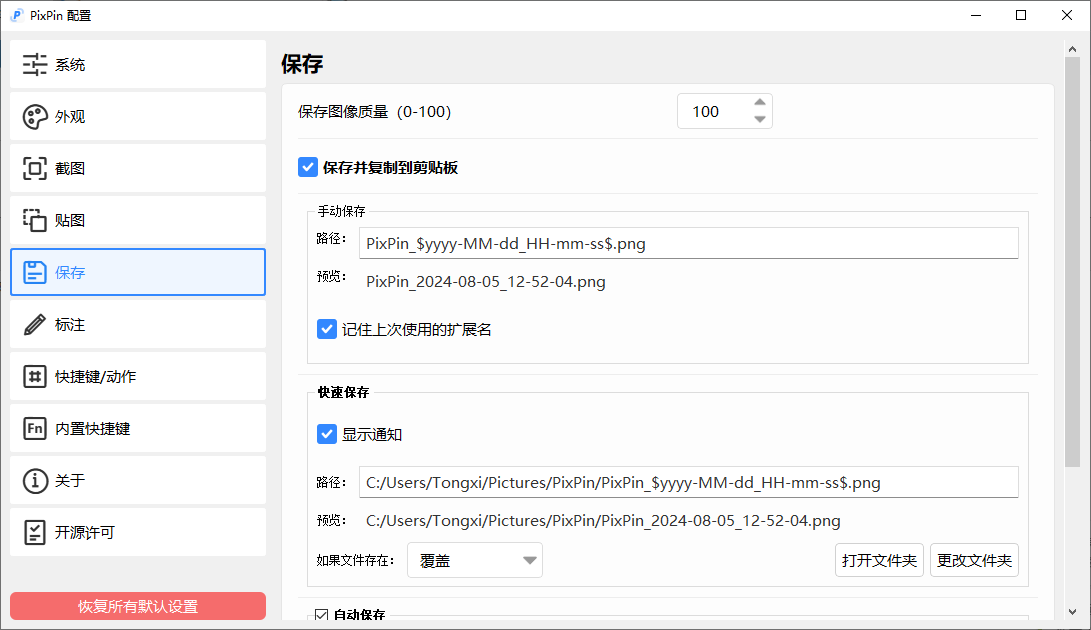The width and height of the screenshot is (1091, 630).
Task: Click the 开源许可 checklist icon
Action: pos(35,533)
